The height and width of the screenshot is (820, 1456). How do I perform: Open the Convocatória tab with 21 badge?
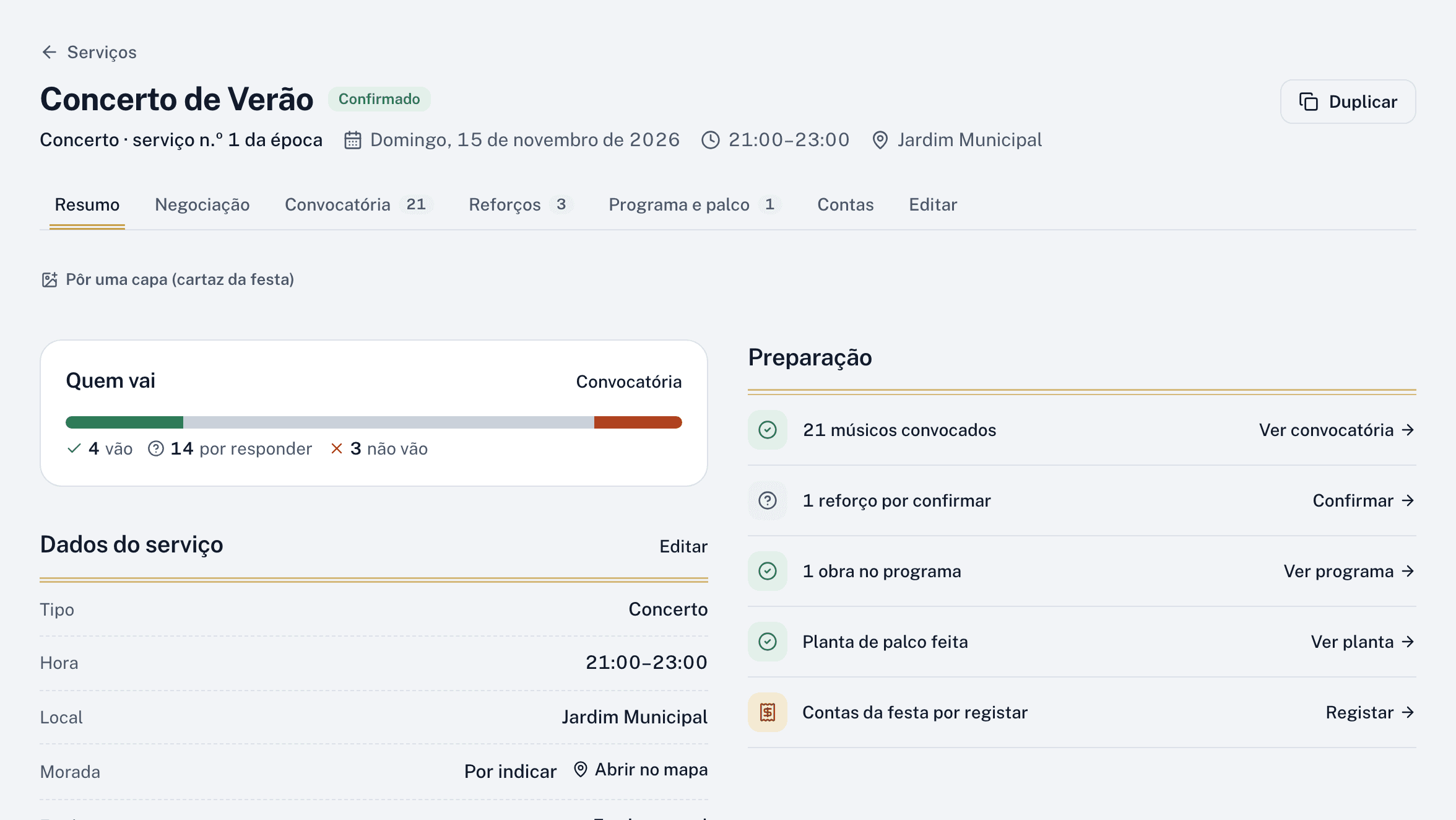coord(358,205)
